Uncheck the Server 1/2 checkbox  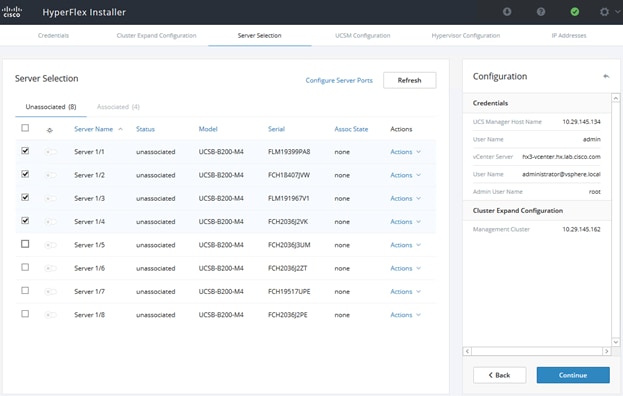pyautogui.click(x=25, y=174)
